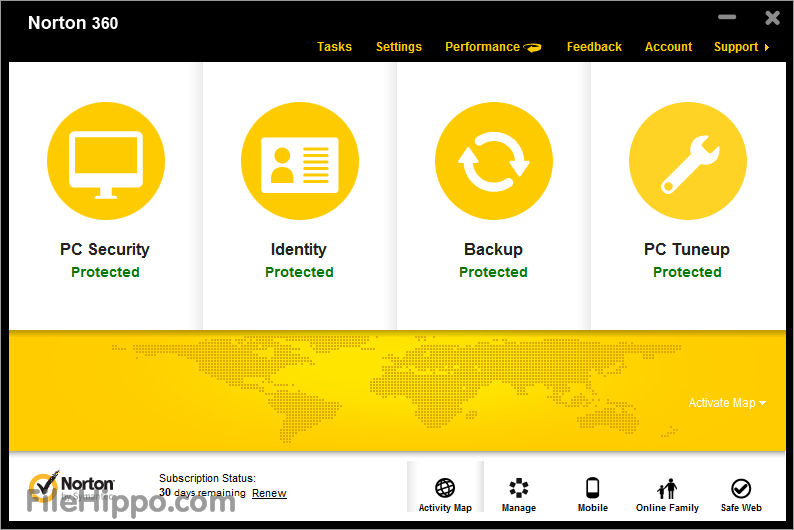Click the Norton 360 window title

pyautogui.click(x=73, y=23)
